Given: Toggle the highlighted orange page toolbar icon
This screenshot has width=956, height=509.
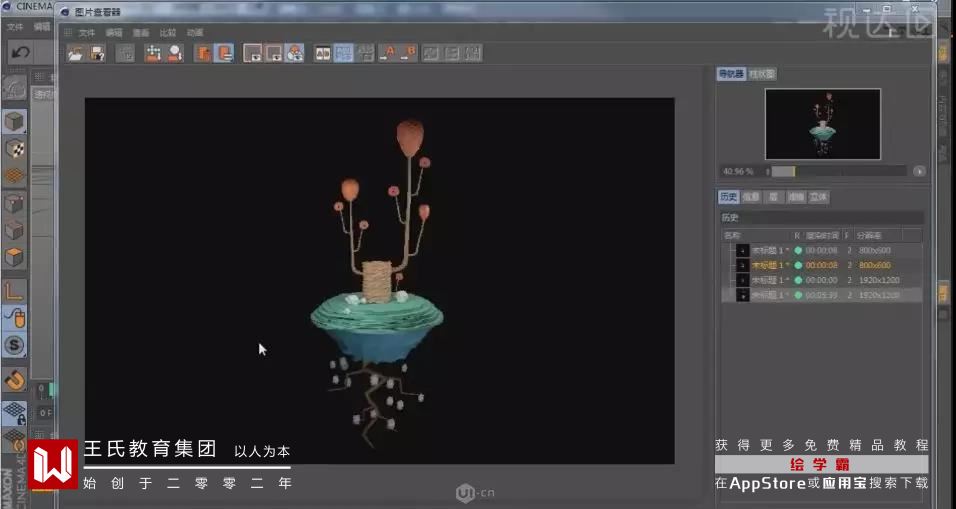Looking at the screenshot, I should pyautogui.click(x=224, y=54).
